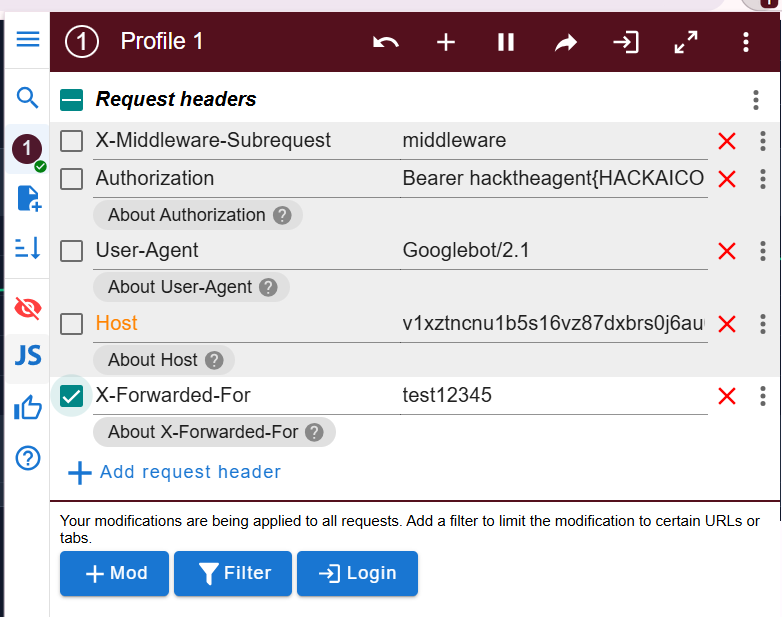This screenshot has height=617, width=782.
Task: Open help question mark in sidebar
Action: tap(28, 457)
